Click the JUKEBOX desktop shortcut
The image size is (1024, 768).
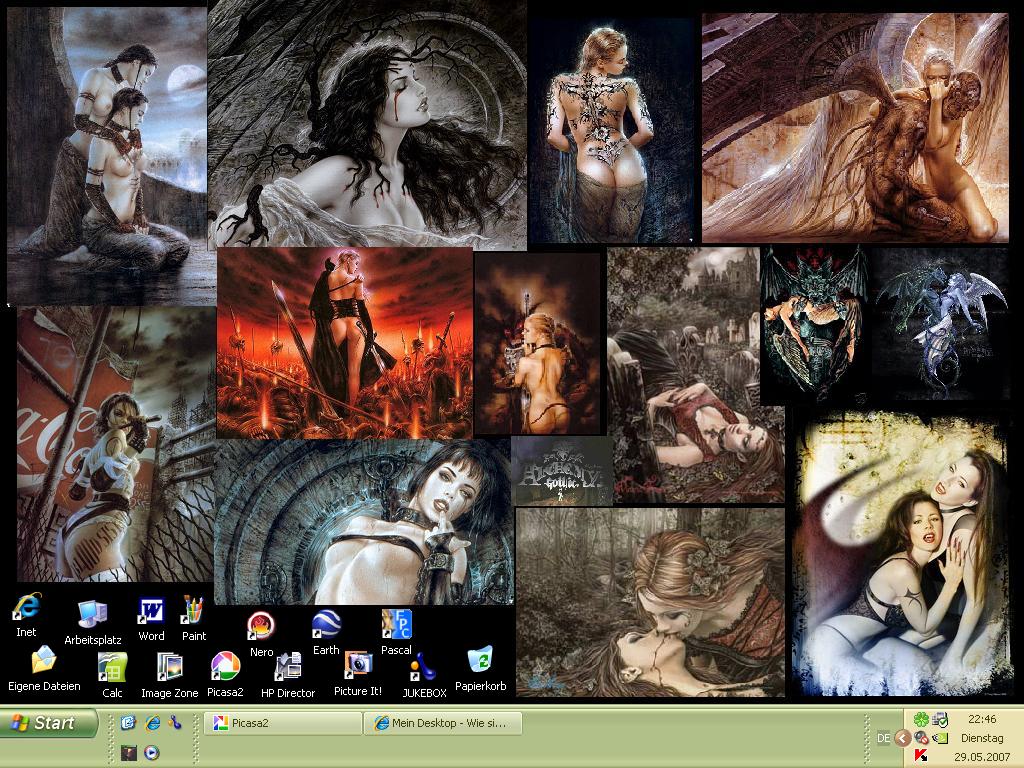pyautogui.click(x=424, y=667)
